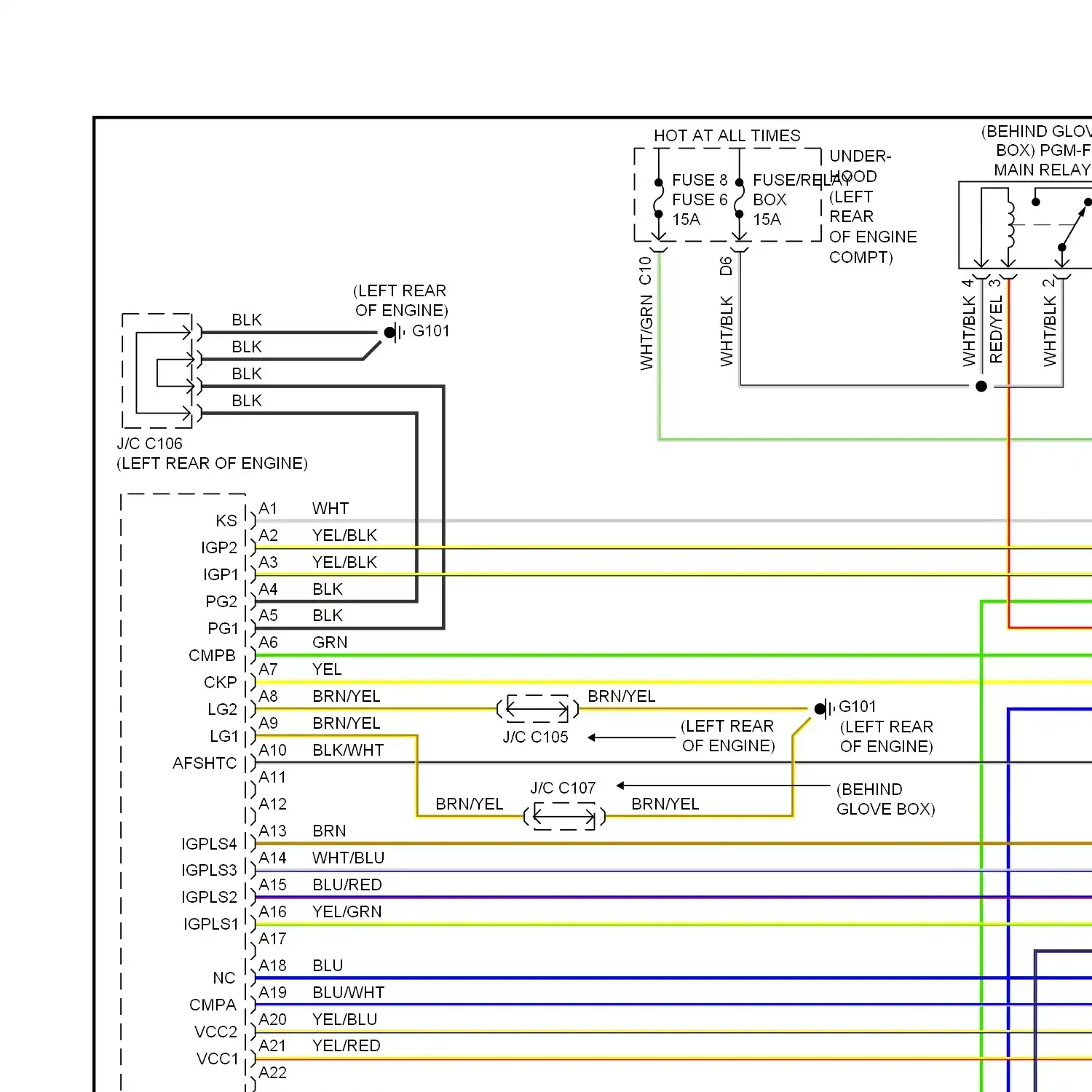Click pin label "A10"
Image resolution: width=1092 pixels, height=1092 pixels.
272,750
